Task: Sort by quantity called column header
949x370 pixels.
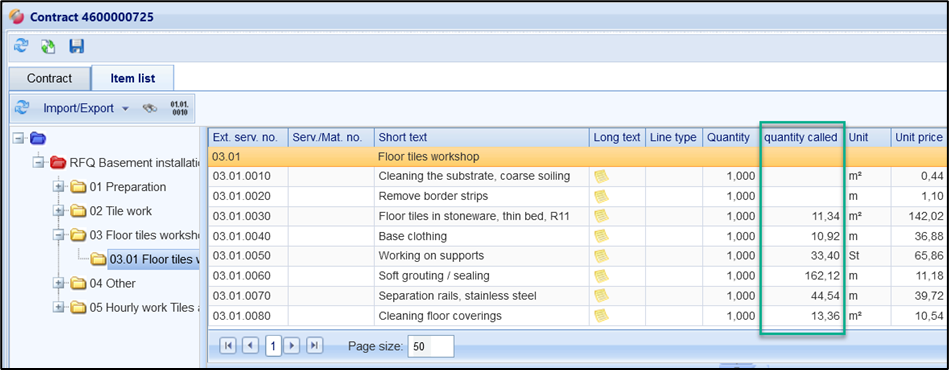Action: click(x=801, y=137)
